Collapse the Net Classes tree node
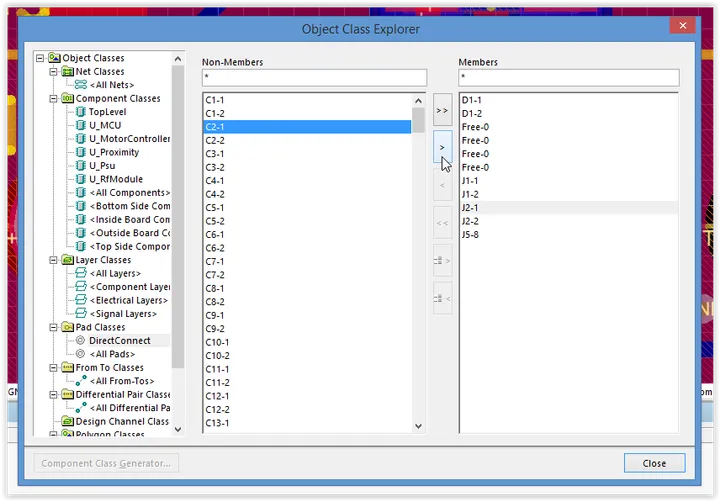The width and height of the screenshot is (720, 501). [53, 72]
